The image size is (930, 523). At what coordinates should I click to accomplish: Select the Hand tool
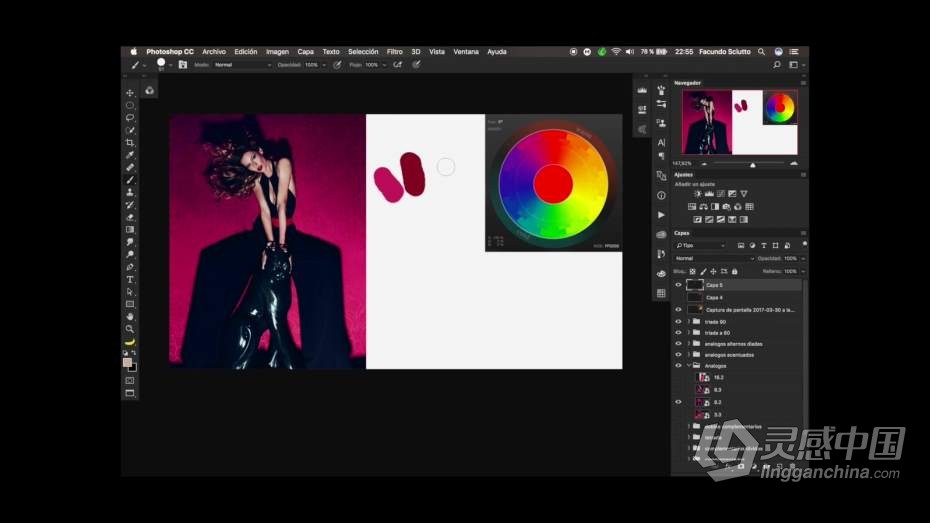pyautogui.click(x=130, y=317)
